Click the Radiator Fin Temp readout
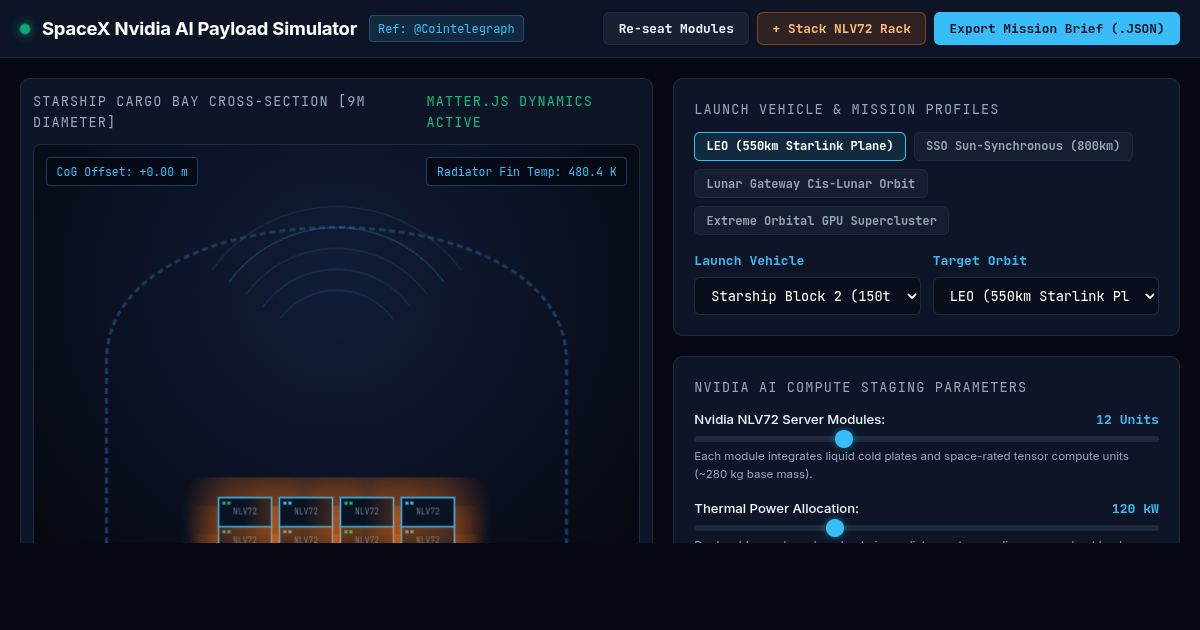Image resolution: width=1200 pixels, height=630 pixels. (526, 172)
